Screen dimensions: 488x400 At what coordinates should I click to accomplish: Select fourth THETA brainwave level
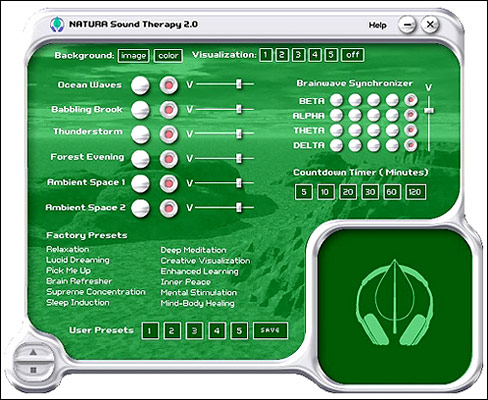pos(392,130)
